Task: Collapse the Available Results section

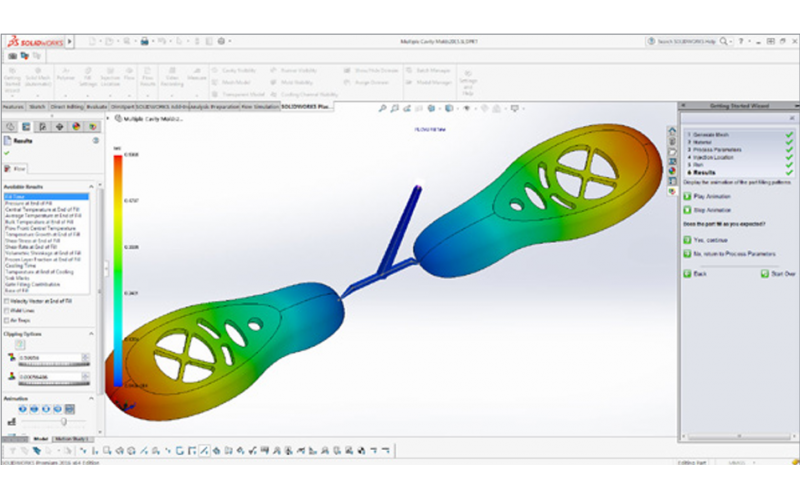Action: [91, 187]
